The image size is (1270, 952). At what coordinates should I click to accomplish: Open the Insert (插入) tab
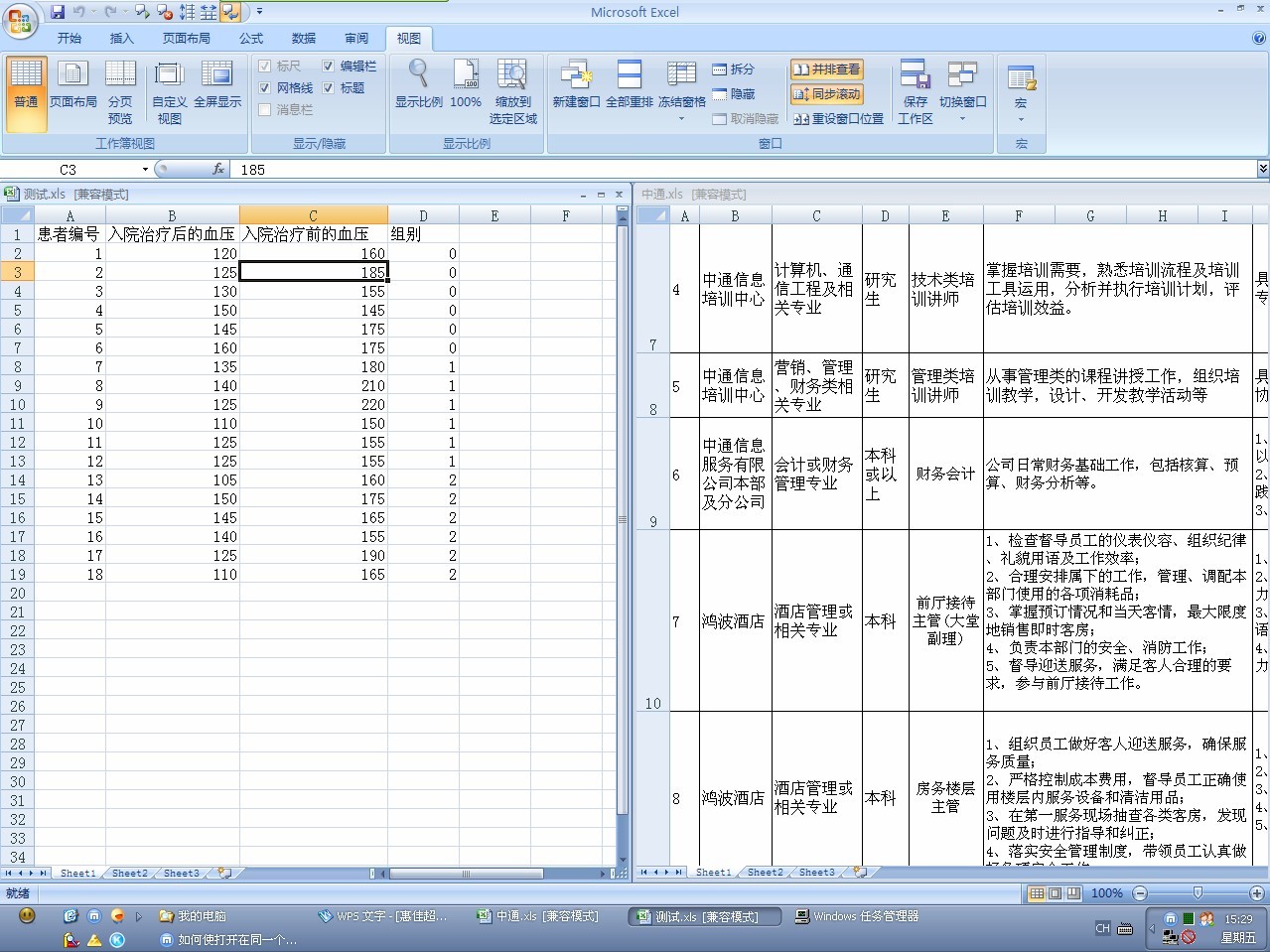tap(121, 38)
